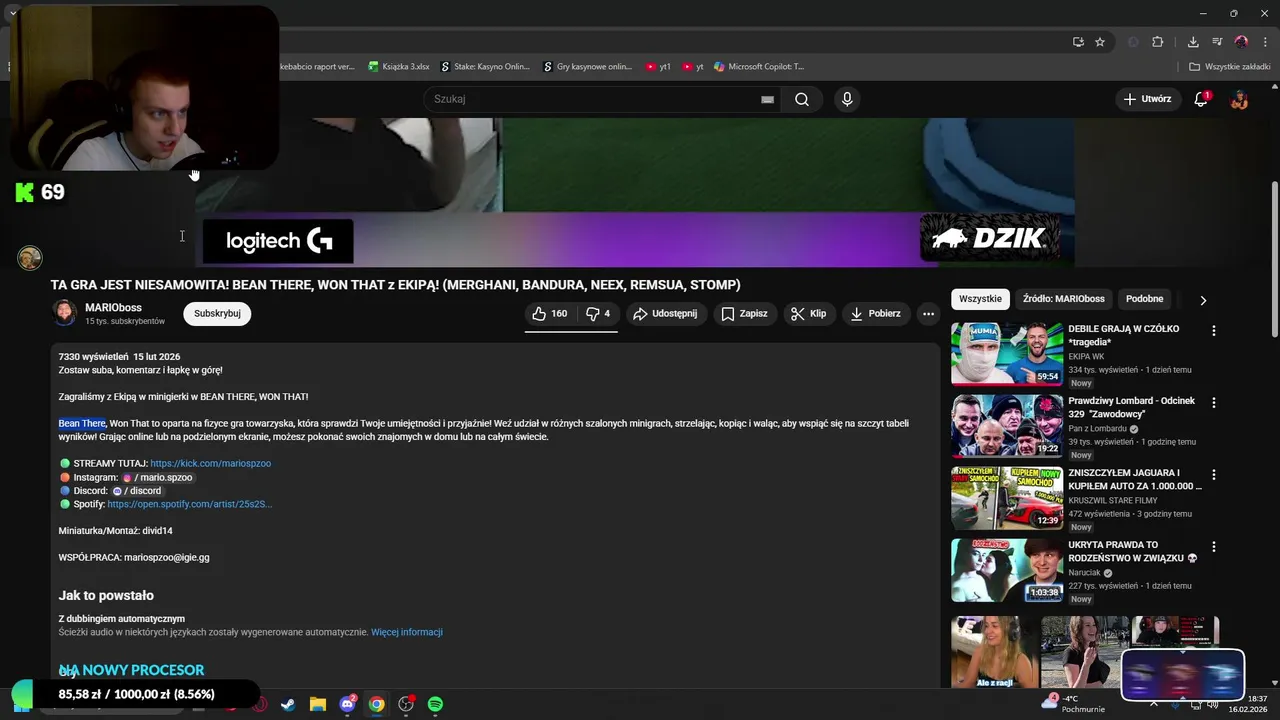Open Chrome three-dot menu
This screenshot has height=720, width=1280.
[x=1263, y=42]
